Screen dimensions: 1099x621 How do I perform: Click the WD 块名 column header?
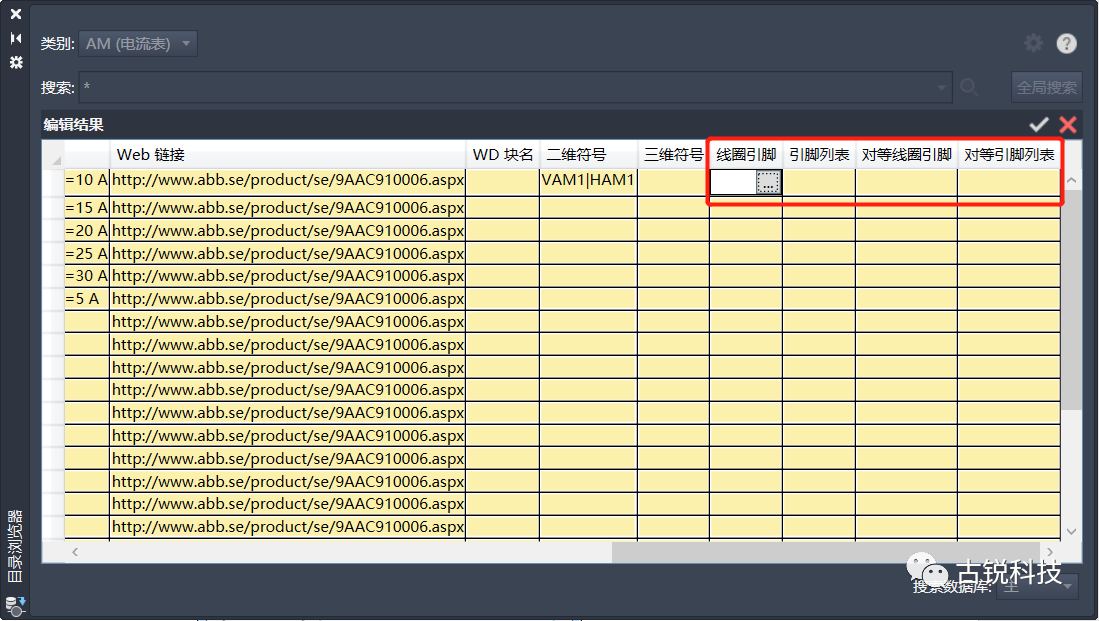pos(503,155)
